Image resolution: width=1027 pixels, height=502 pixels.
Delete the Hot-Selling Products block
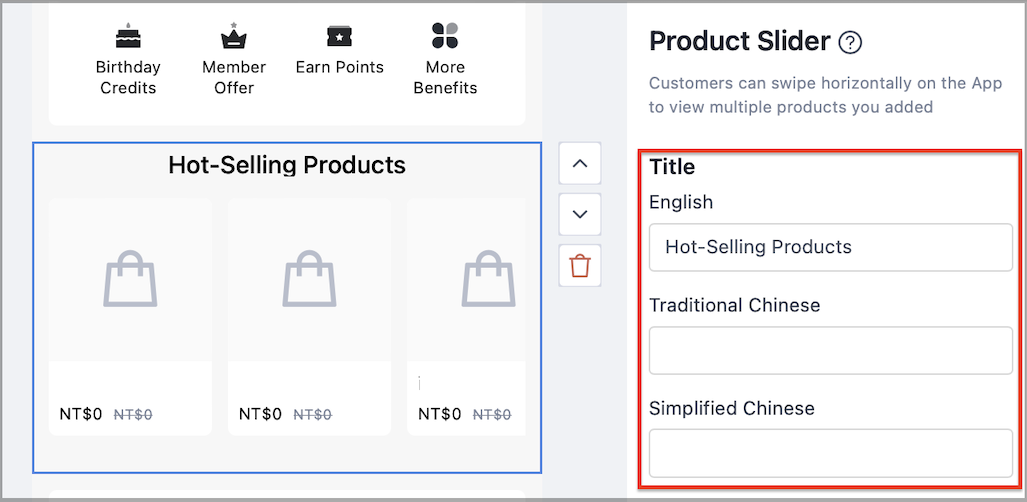coord(580,266)
